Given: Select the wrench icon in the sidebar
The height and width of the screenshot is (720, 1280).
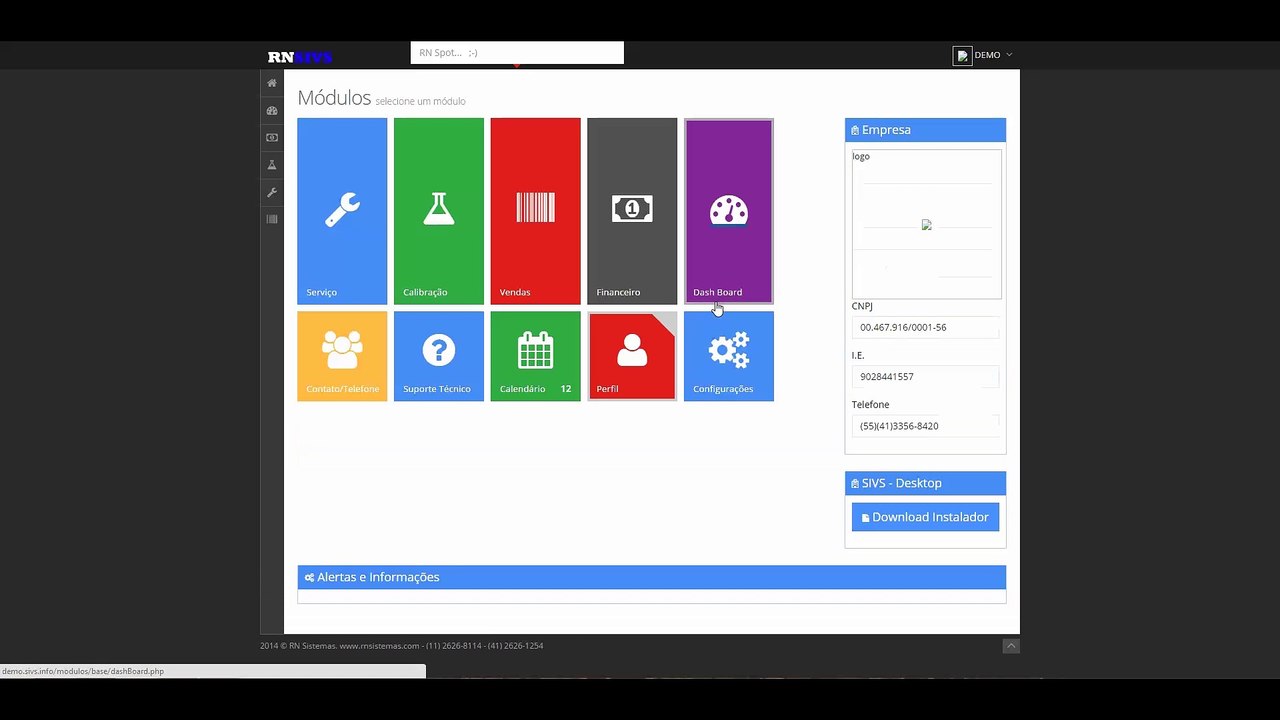Looking at the screenshot, I should tap(272, 192).
